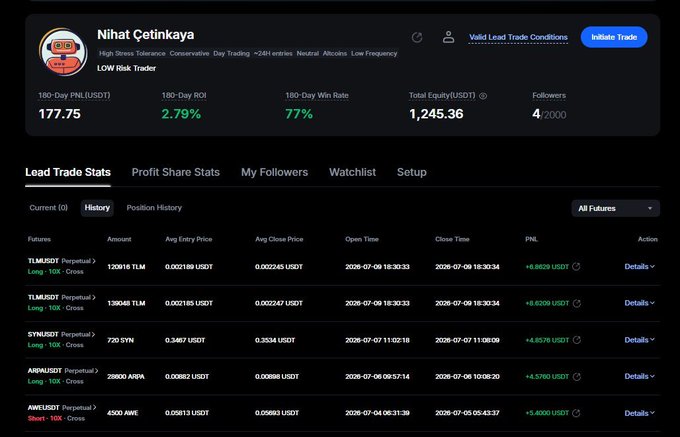Click the Altcoins tag
This screenshot has width=680, height=437.
335,53
